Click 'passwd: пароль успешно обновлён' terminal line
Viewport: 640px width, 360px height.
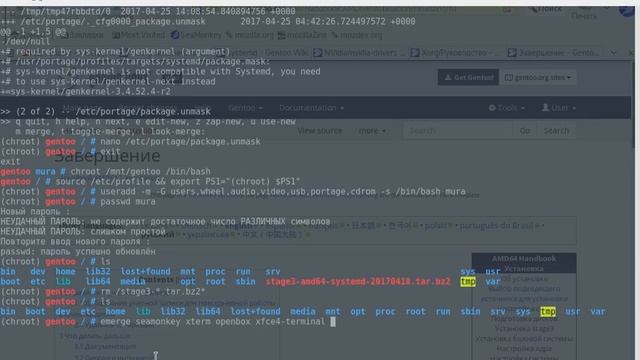[78, 251]
